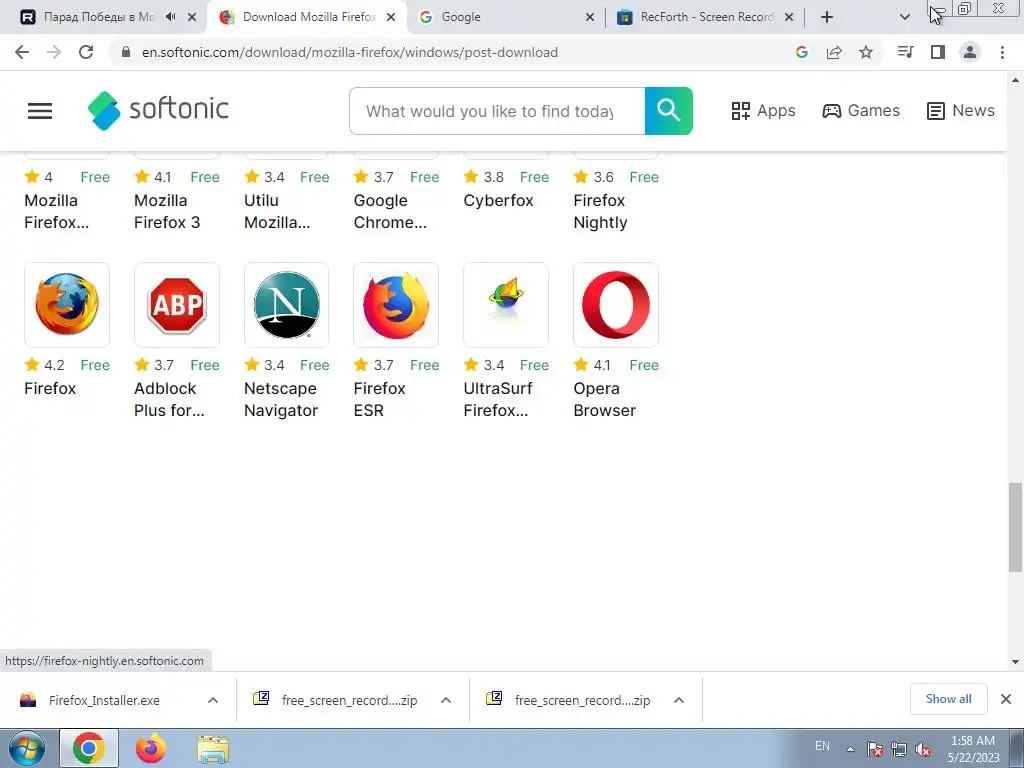Click the forward navigation arrow
This screenshot has height=768, width=1024.
pyautogui.click(x=54, y=52)
